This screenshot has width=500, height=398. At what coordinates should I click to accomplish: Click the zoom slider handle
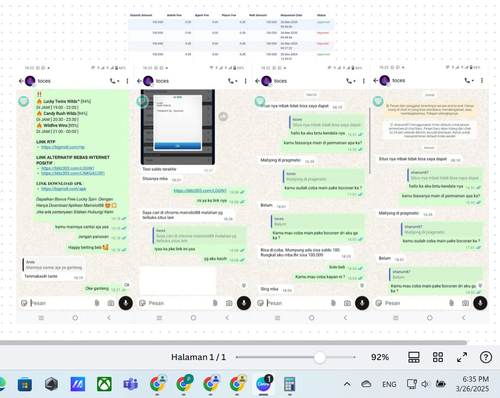320,357
